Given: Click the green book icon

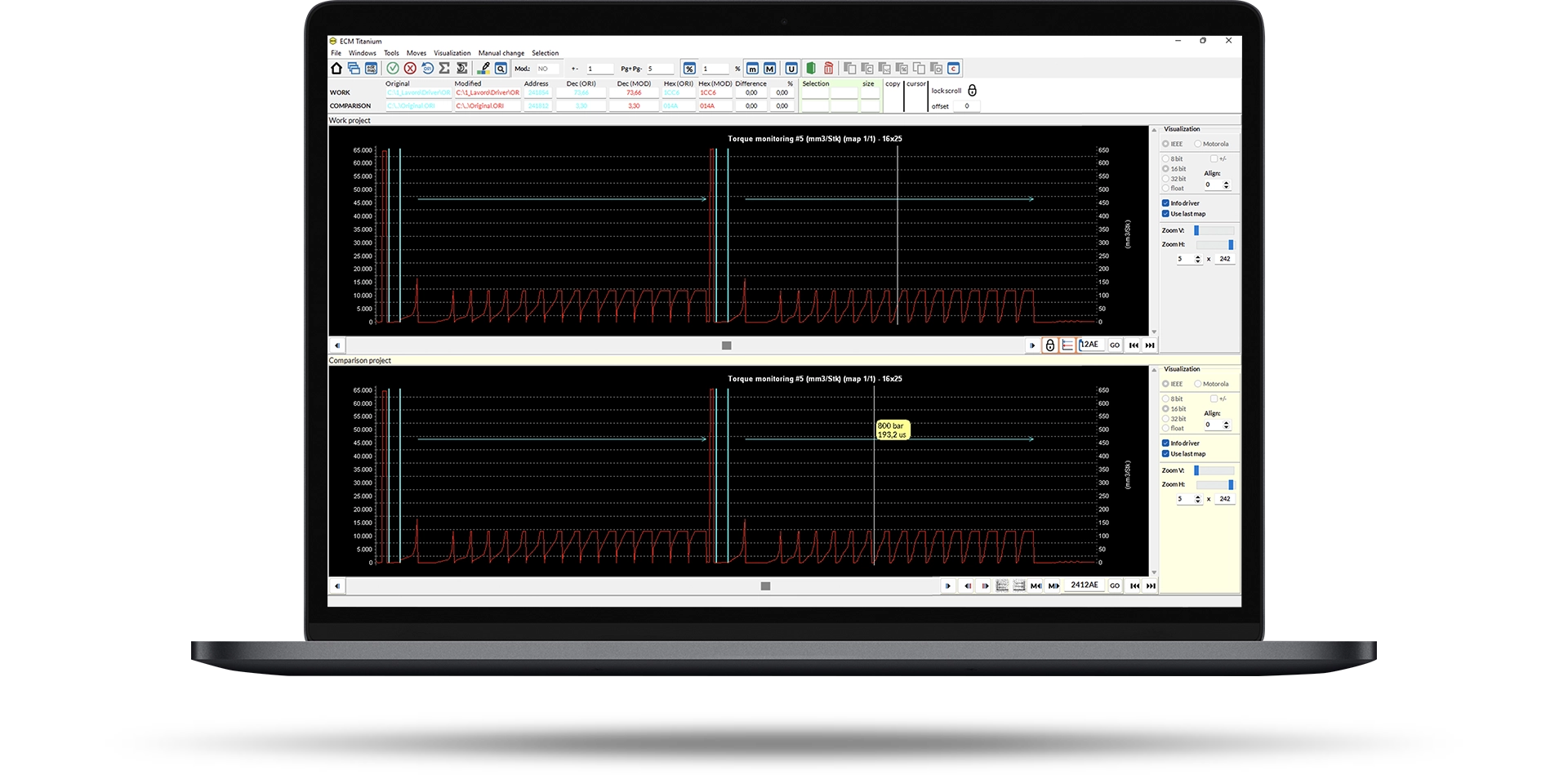Looking at the screenshot, I should point(811,69).
